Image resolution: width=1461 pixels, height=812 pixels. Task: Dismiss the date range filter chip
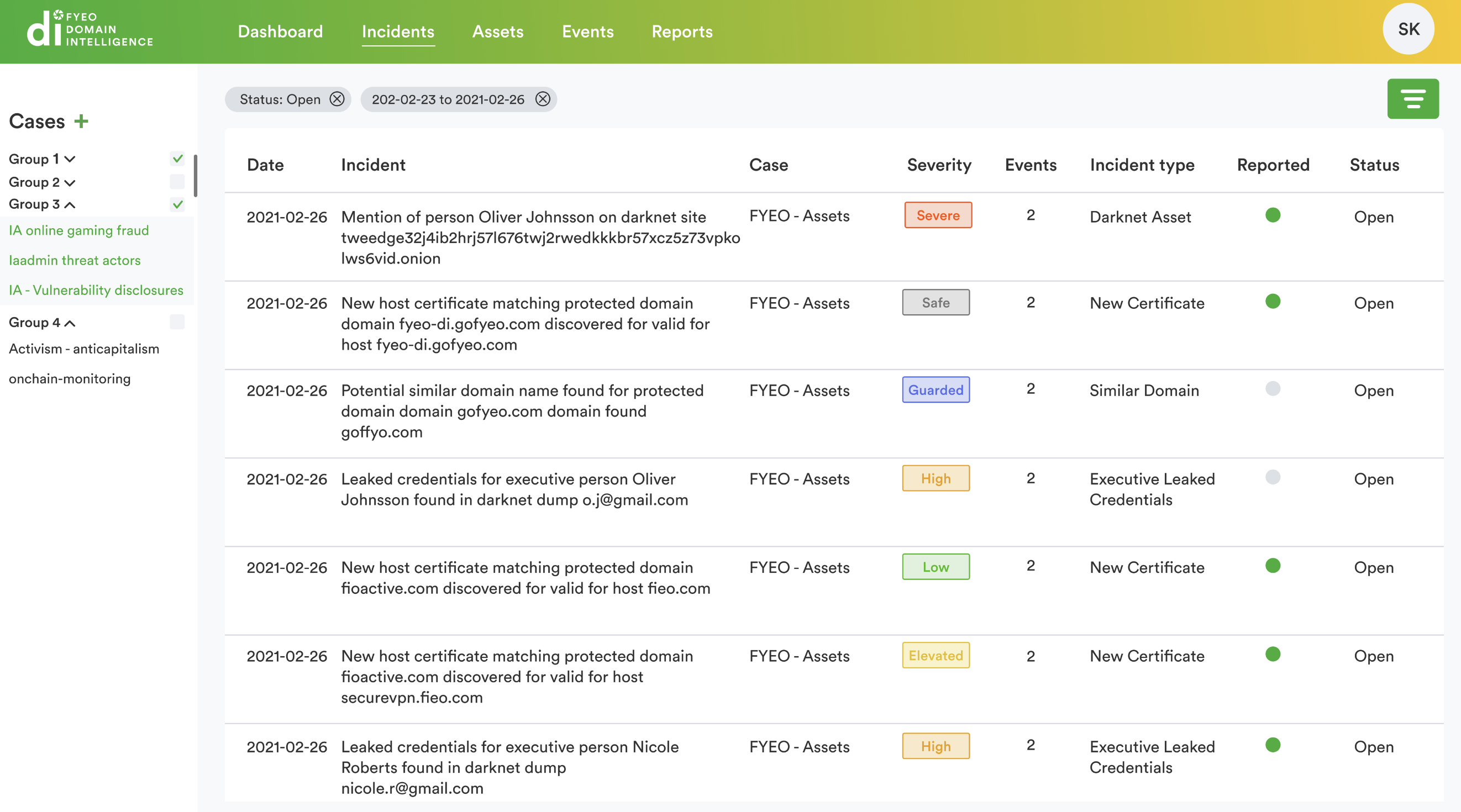[543, 99]
